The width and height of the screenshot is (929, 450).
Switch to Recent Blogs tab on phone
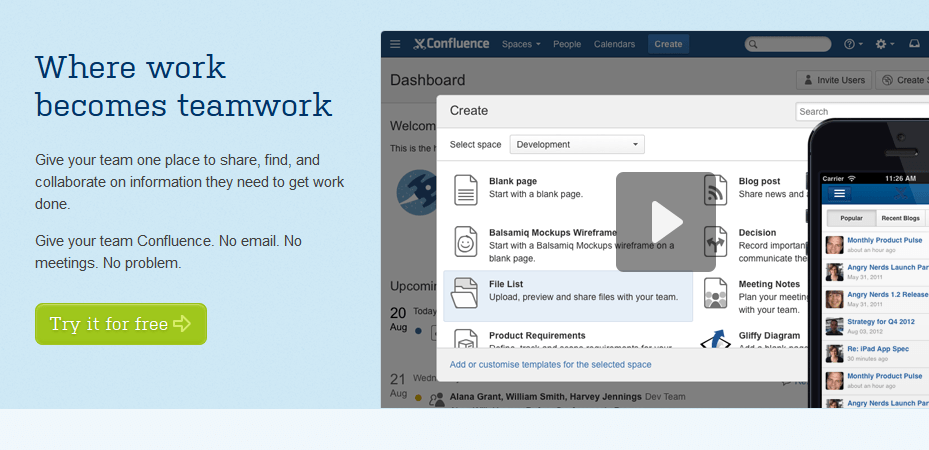(900, 218)
